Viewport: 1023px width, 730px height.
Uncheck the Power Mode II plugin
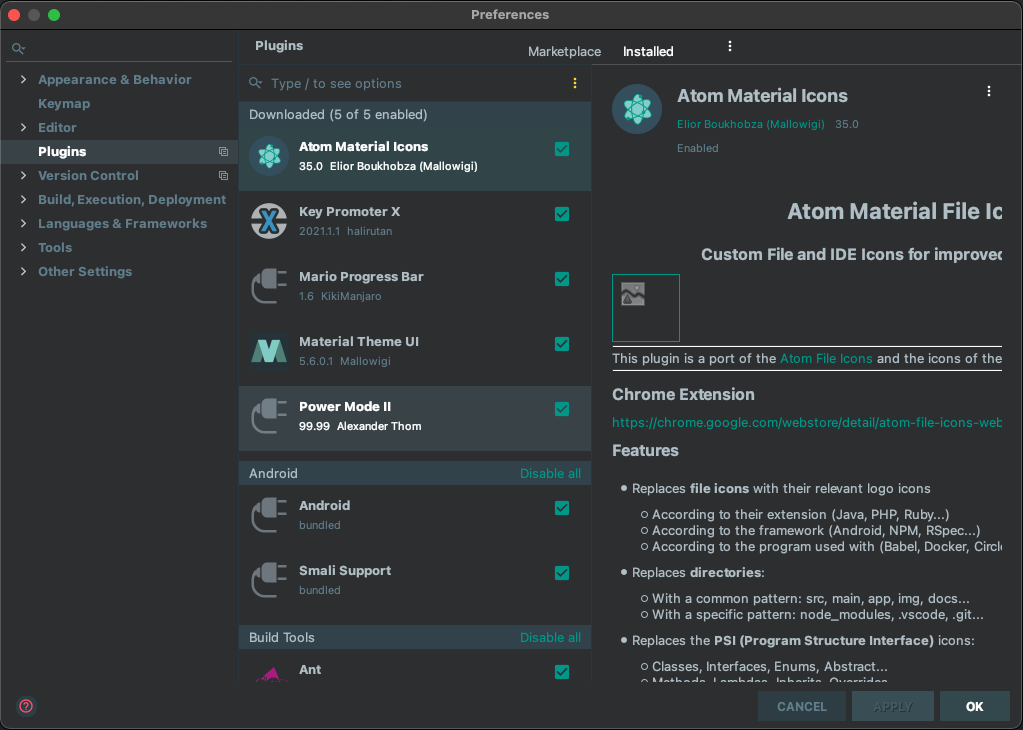coord(562,409)
